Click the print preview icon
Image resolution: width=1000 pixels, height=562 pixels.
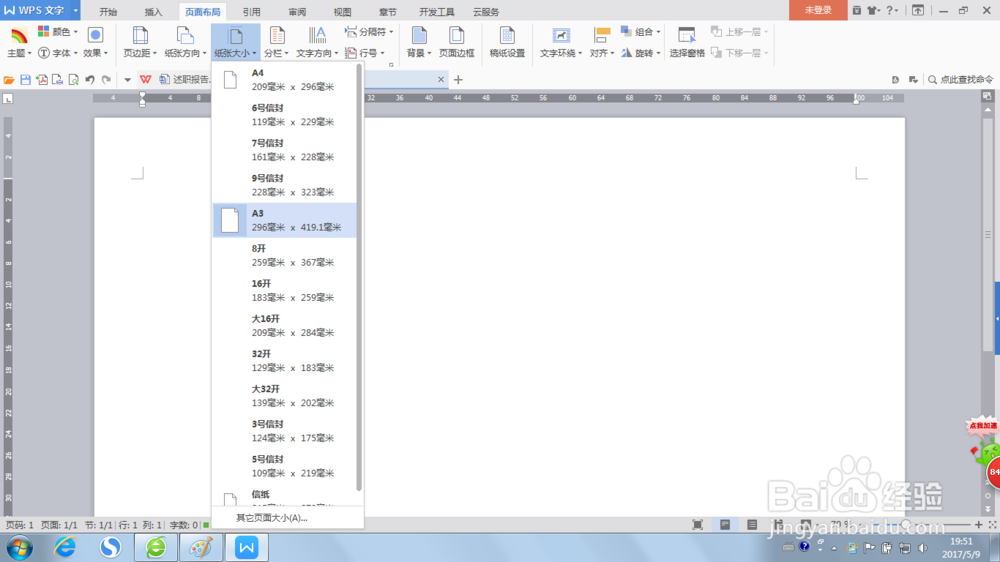coord(73,80)
